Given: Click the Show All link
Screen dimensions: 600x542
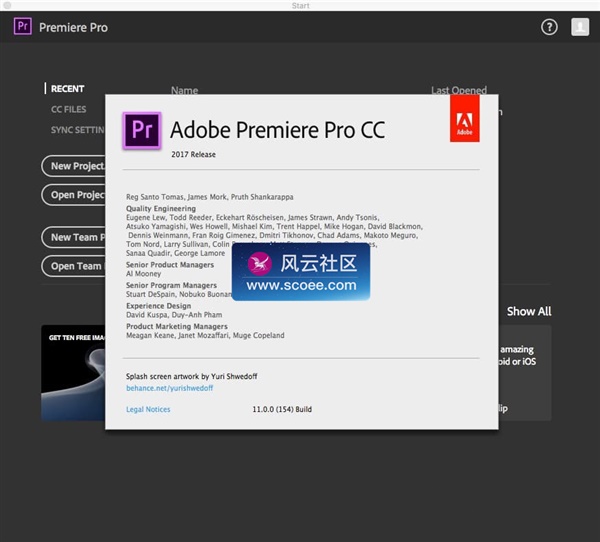Looking at the screenshot, I should point(529,312).
